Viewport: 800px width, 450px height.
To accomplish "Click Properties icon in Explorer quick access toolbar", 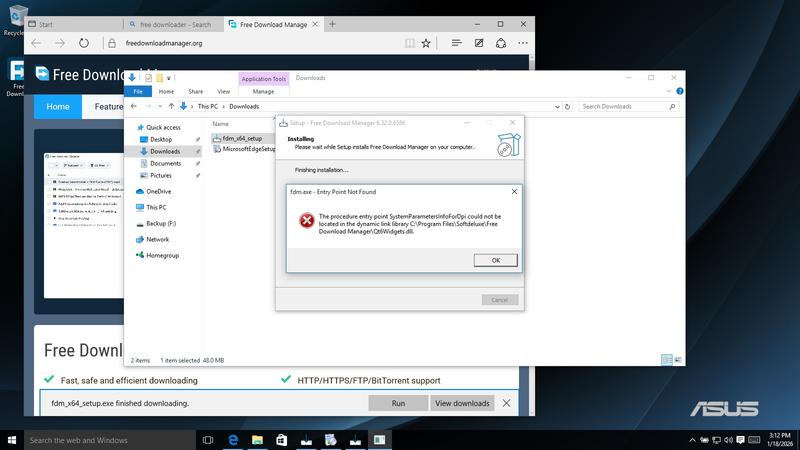I will [x=148, y=78].
